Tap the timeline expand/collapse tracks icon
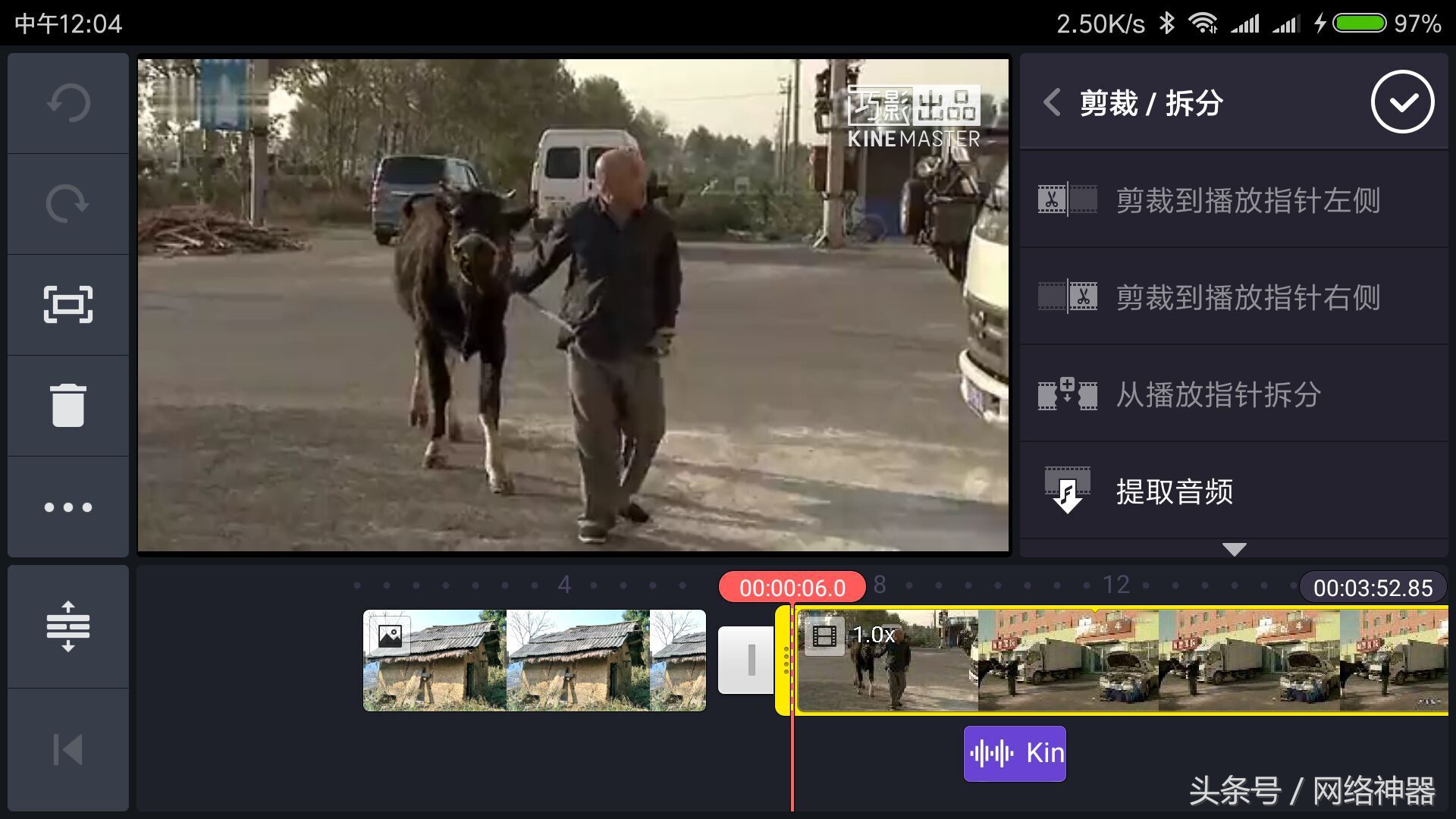This screenshot has width=1456, height=819. coord(68,626)
